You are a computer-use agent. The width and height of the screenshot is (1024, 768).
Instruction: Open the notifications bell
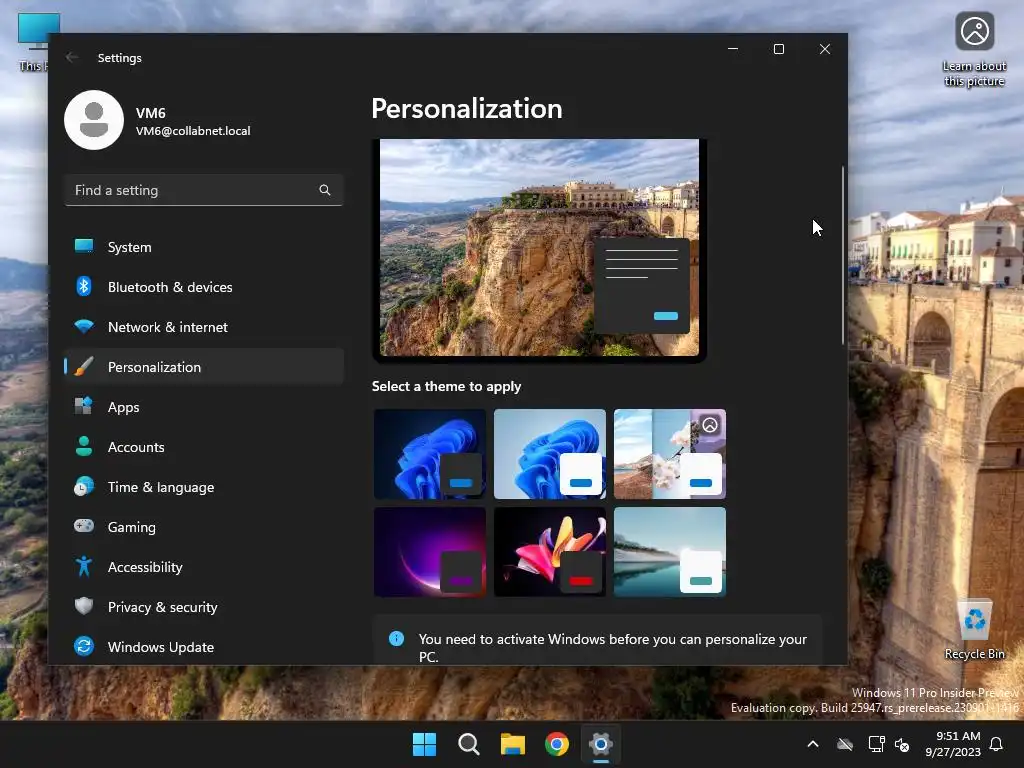pos(997,744)
